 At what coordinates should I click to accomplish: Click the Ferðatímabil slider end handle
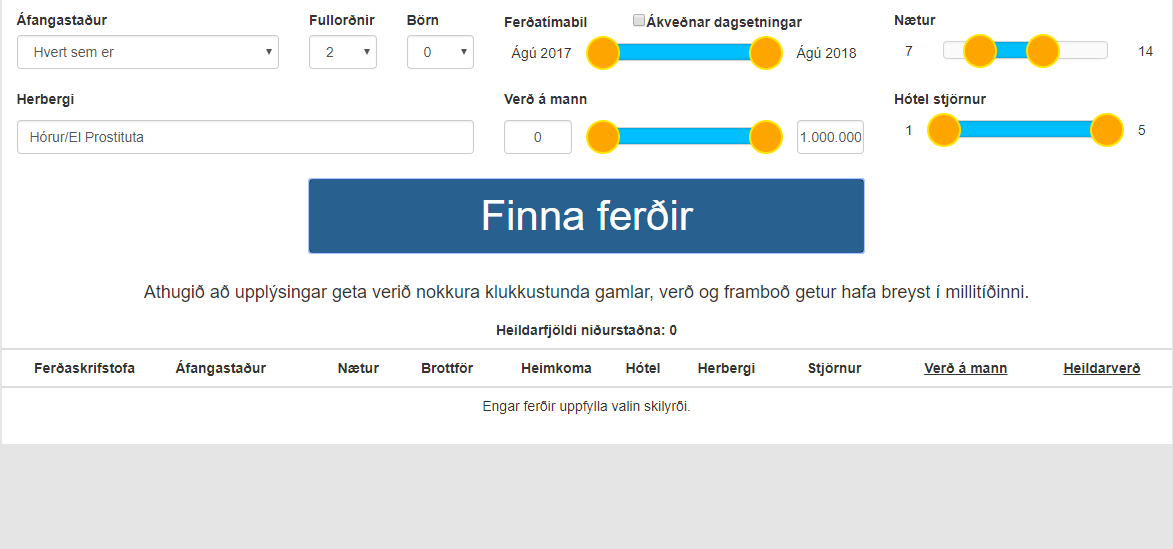coord(765,53)
